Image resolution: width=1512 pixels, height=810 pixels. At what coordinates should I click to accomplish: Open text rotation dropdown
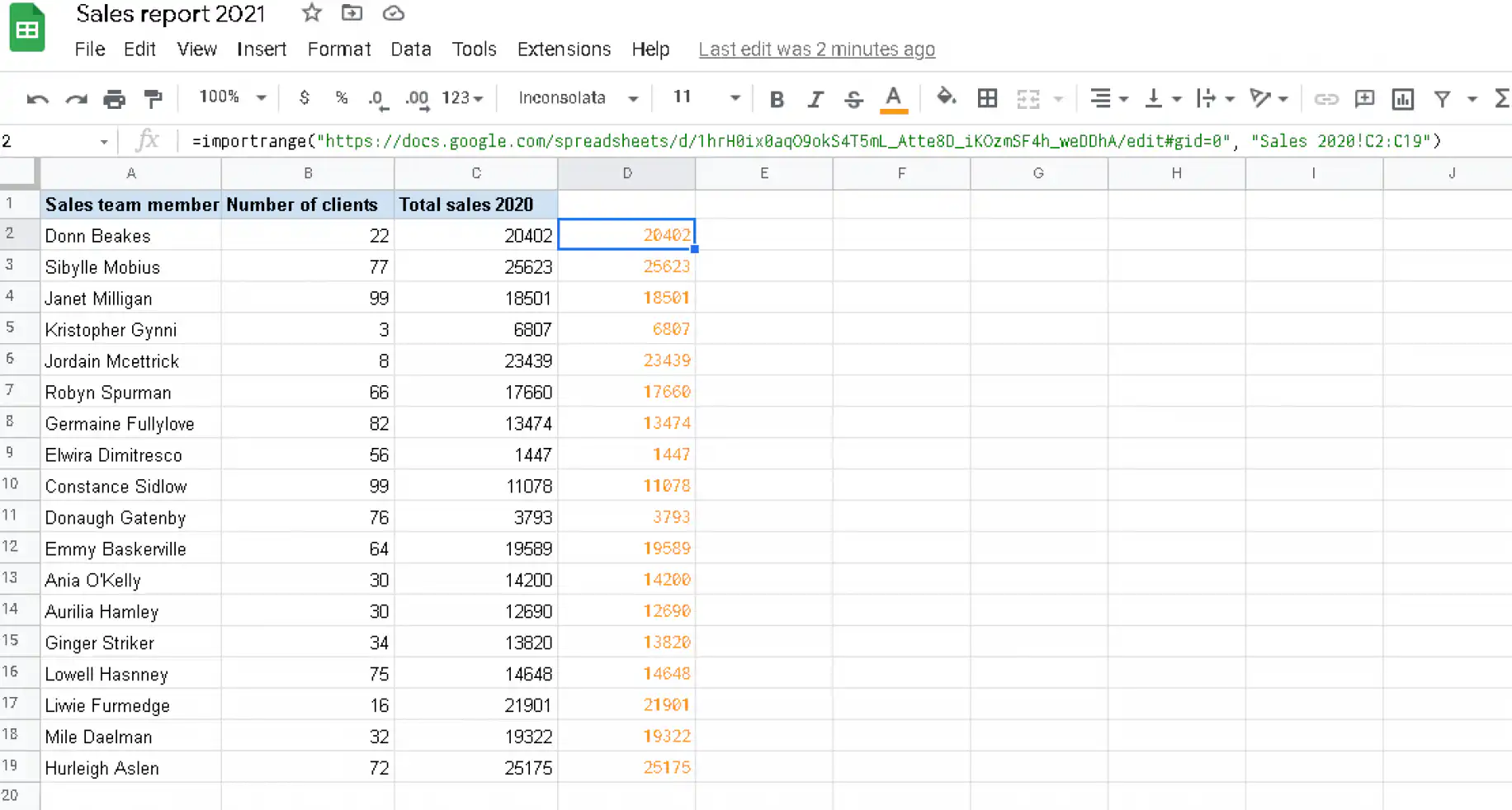click(1269, 98)
